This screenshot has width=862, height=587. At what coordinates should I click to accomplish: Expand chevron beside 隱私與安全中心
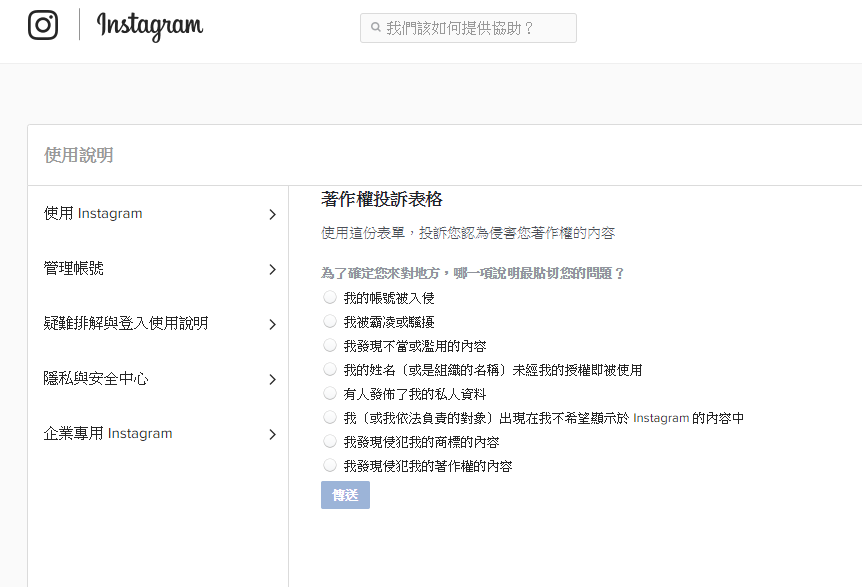[x=273, y=379]
